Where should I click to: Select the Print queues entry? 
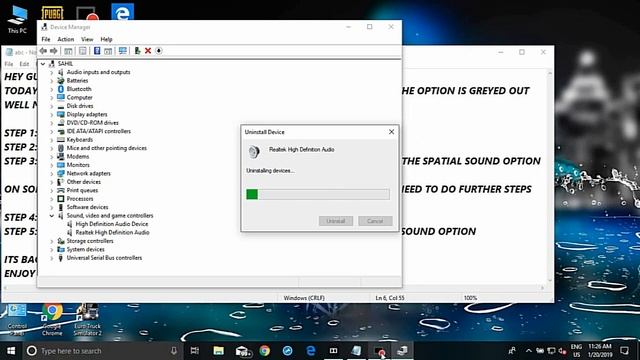(x=82, y=190)
